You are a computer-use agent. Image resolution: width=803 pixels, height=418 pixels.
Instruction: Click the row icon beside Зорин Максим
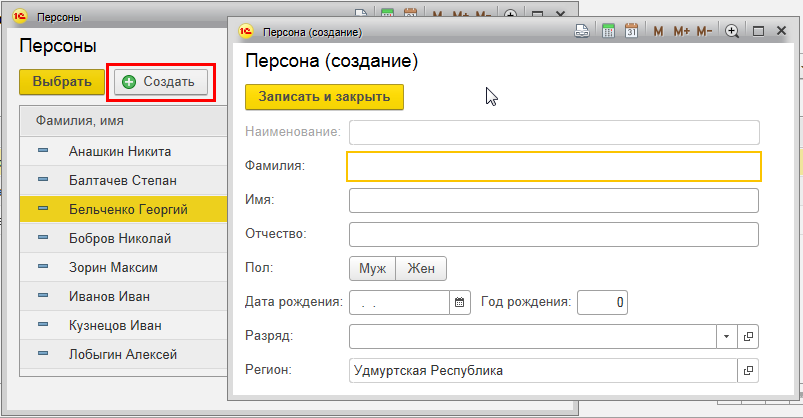(x=43, y=266)
